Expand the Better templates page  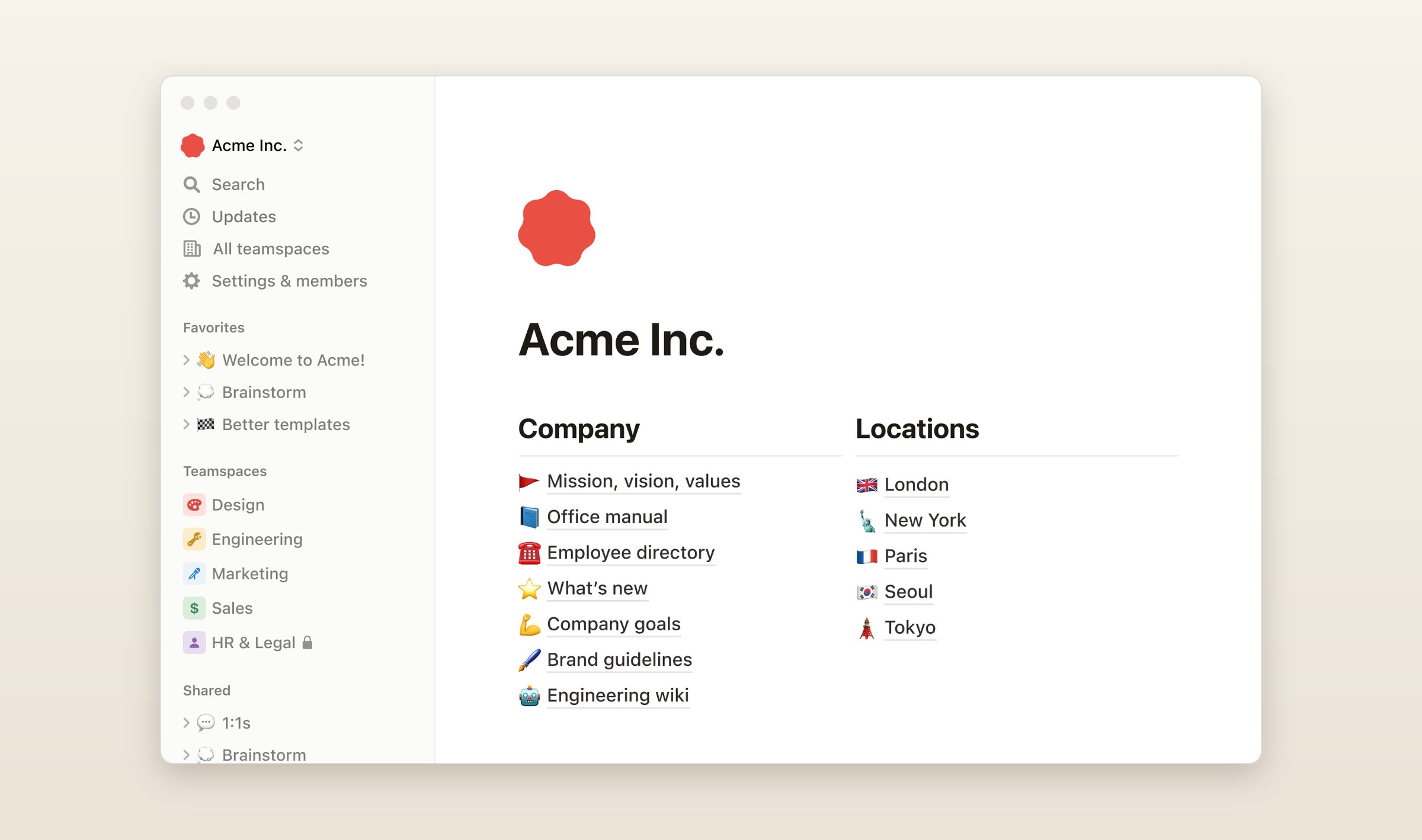tap(186, 424)
